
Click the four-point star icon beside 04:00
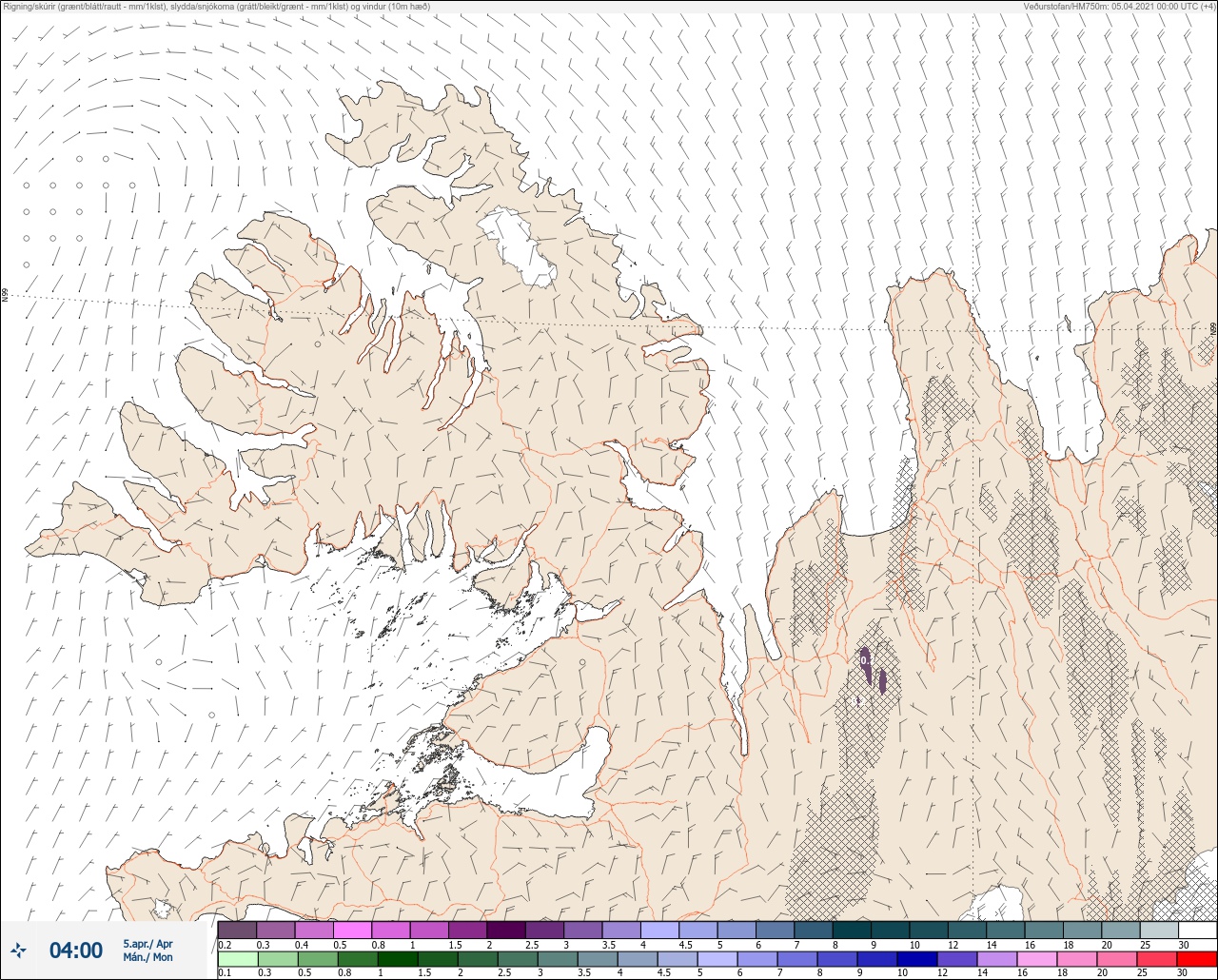tap(19, 950)
